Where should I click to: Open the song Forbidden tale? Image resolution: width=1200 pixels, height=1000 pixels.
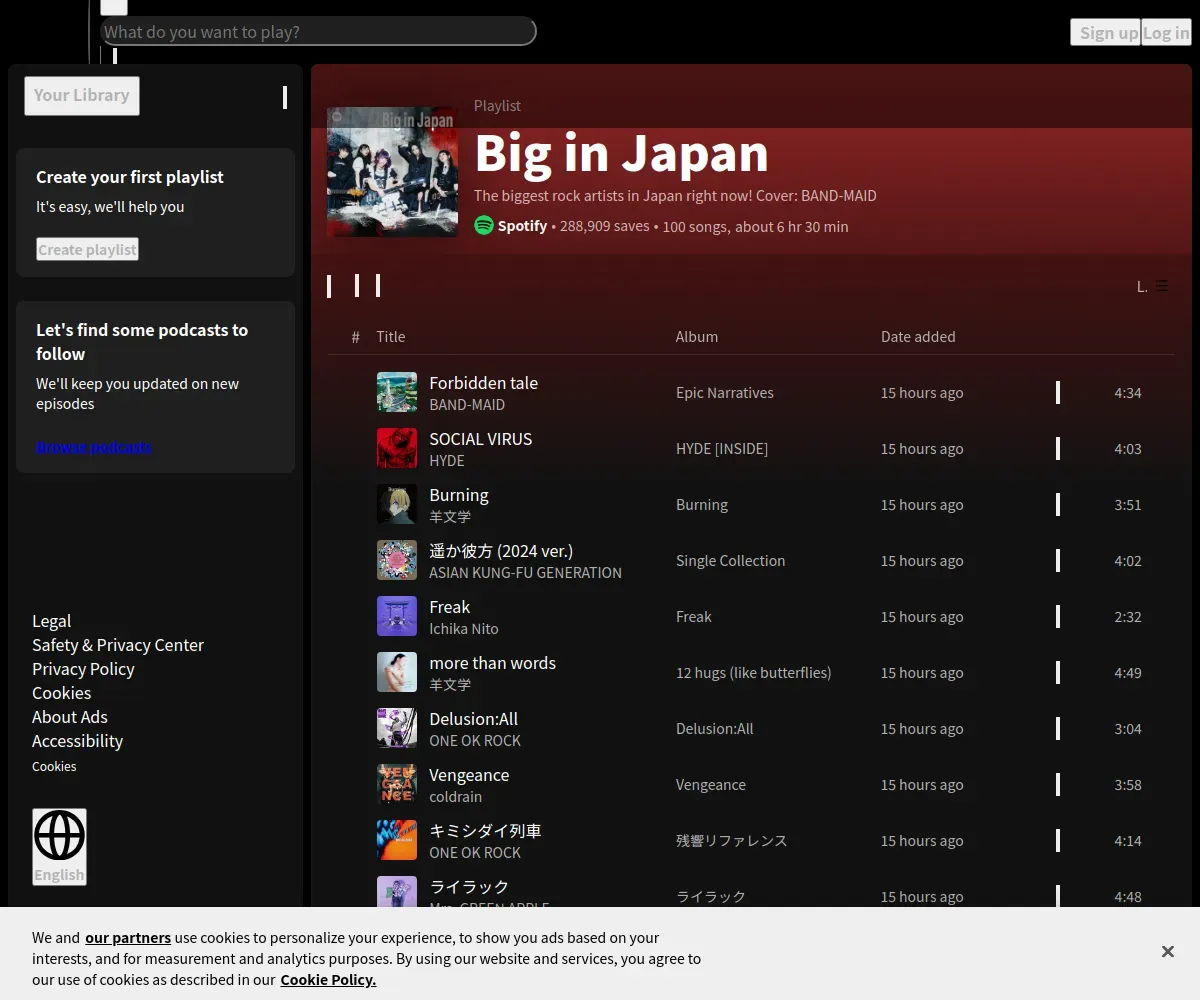click(x=483, y=382)
